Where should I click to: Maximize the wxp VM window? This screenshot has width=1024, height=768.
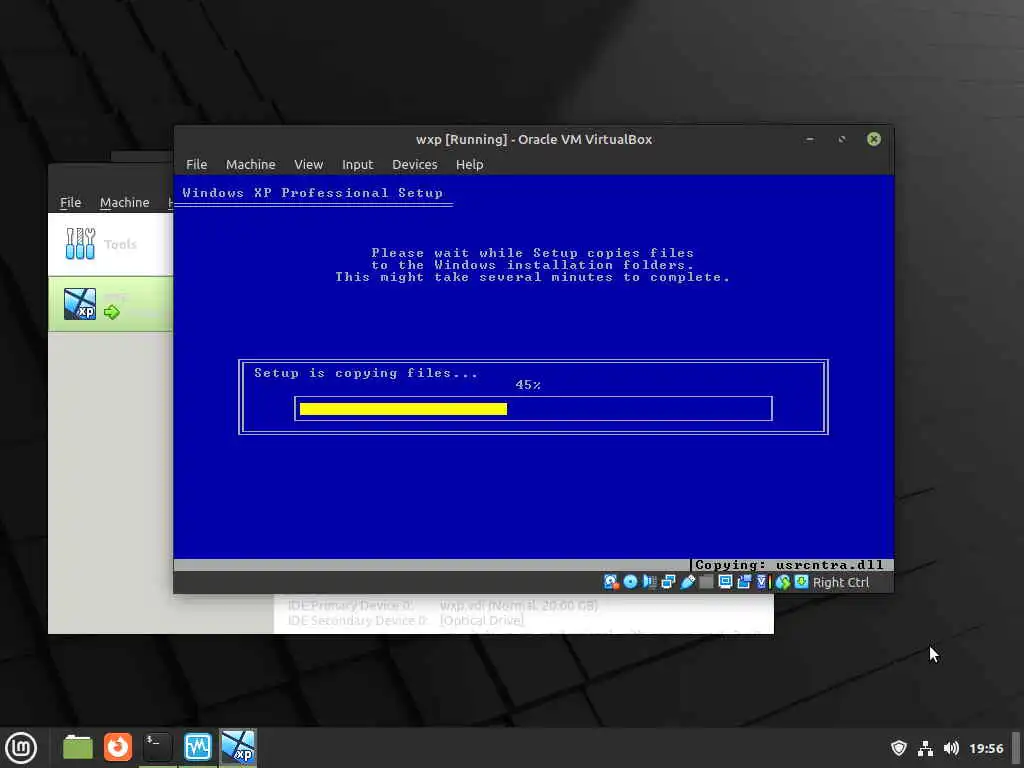(842, 139)
